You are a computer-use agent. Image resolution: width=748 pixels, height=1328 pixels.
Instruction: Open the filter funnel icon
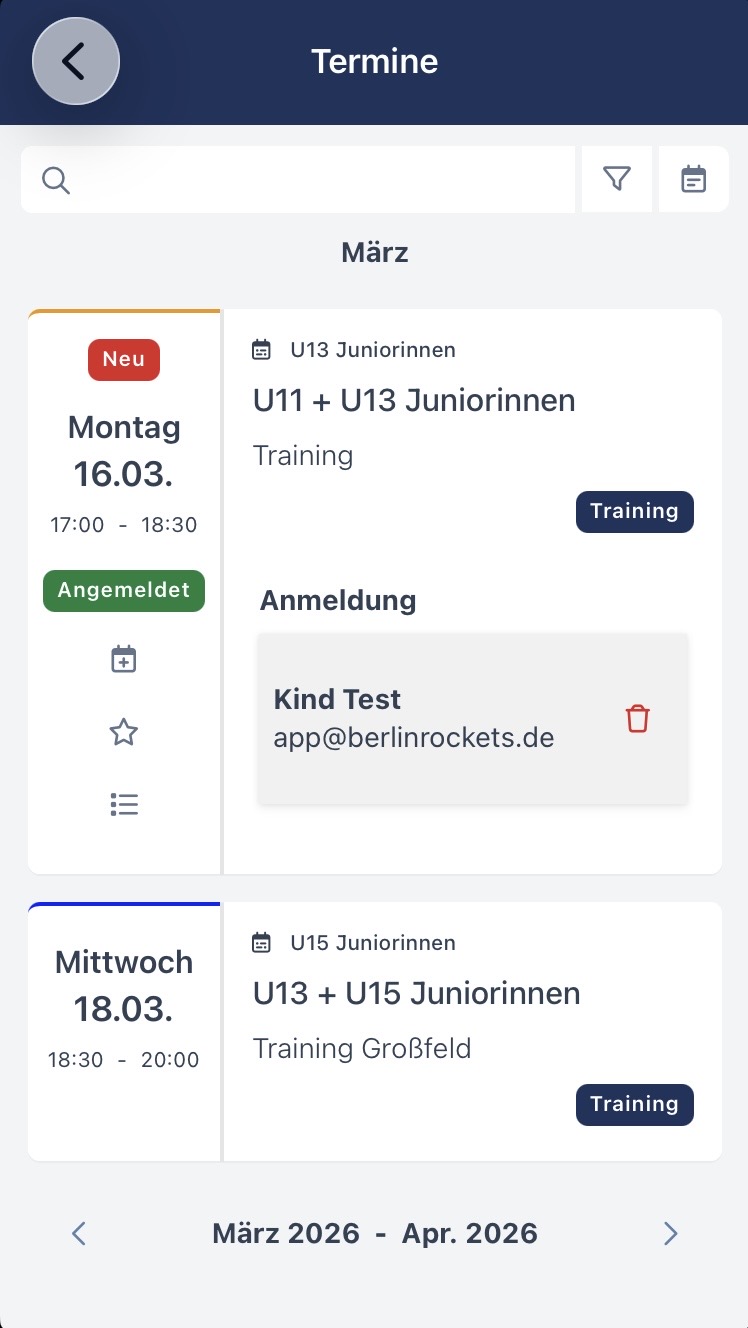(x=617, y=179)
